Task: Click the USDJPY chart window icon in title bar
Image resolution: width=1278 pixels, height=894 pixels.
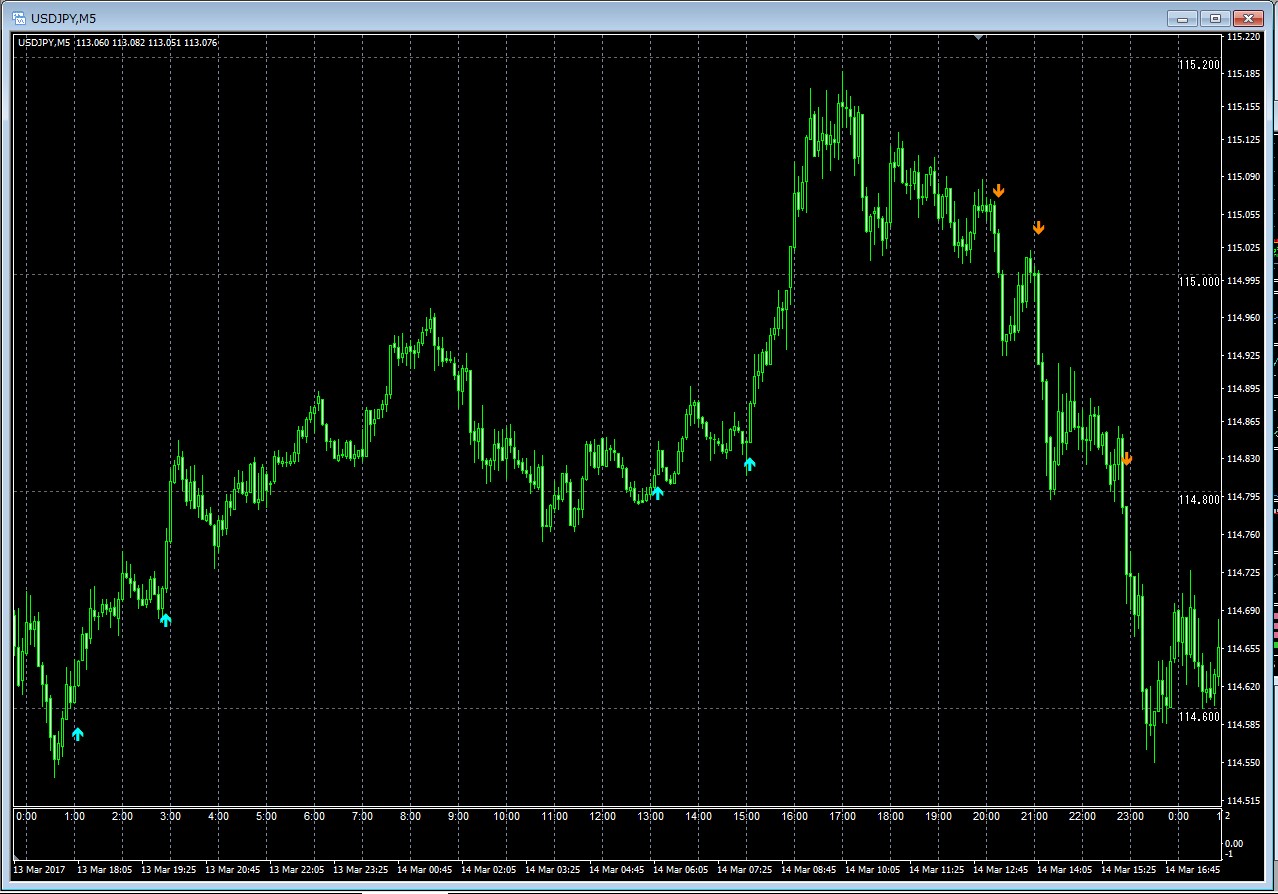Action: 18,18
